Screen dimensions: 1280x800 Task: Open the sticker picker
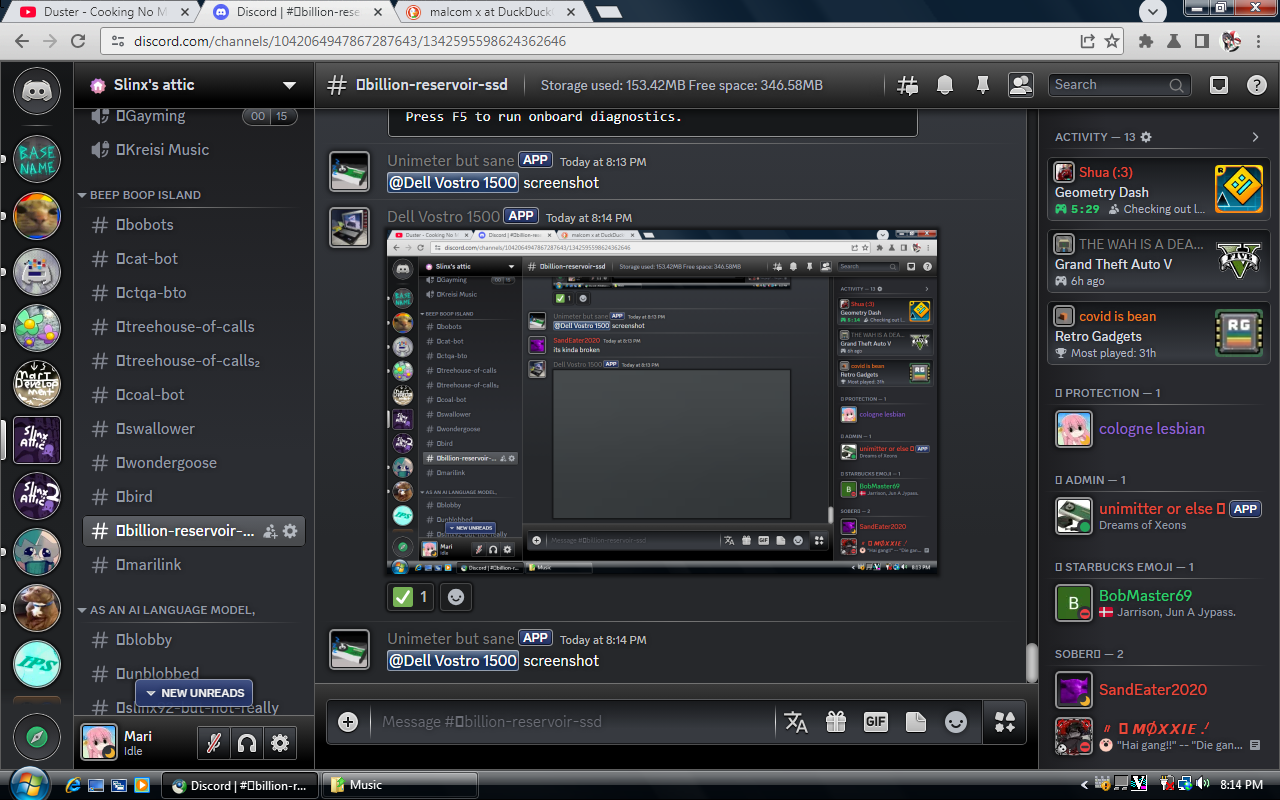pyautogui.click(x=915, y=721)
